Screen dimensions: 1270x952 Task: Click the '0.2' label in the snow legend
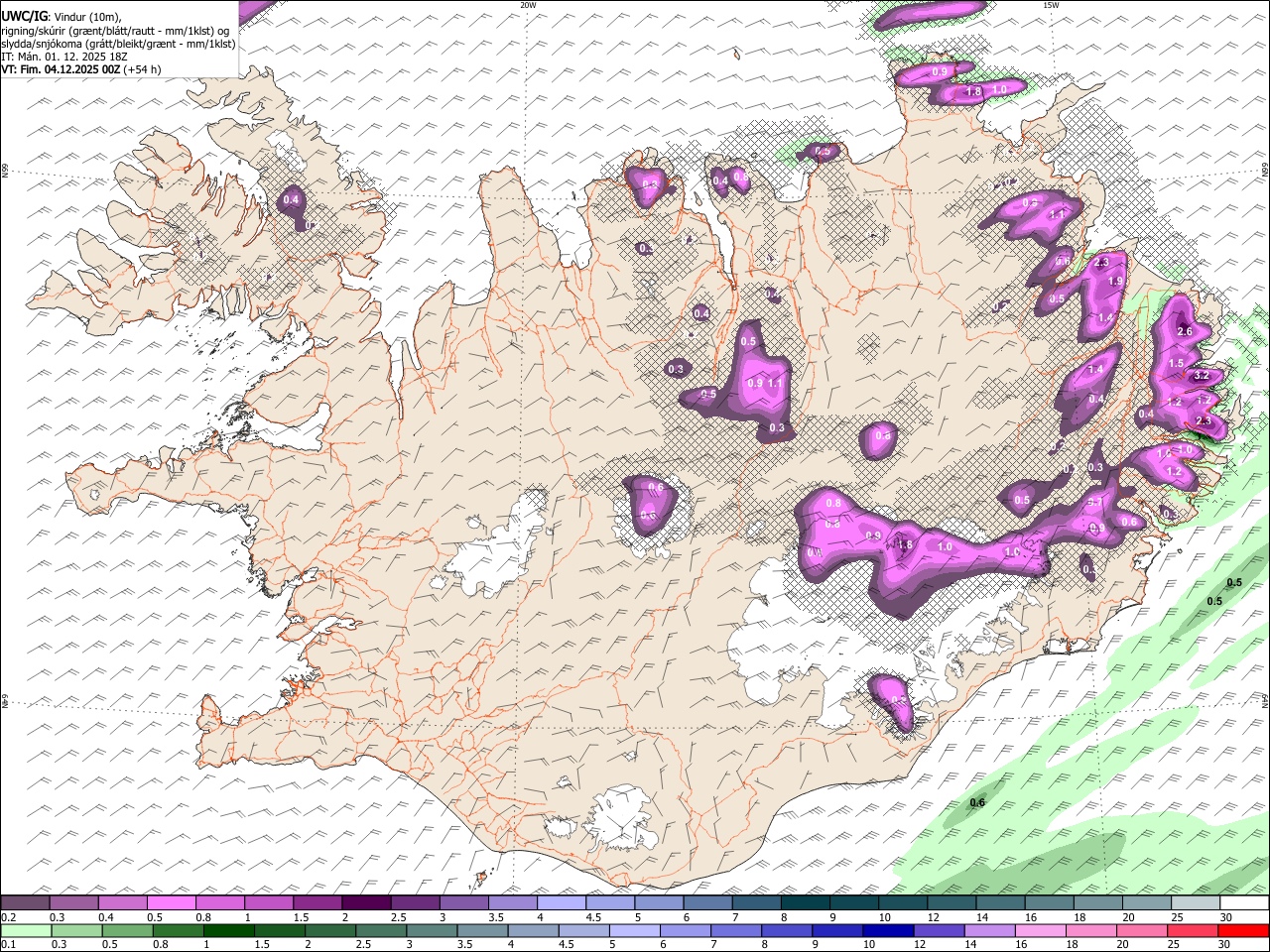coord(9,917)
